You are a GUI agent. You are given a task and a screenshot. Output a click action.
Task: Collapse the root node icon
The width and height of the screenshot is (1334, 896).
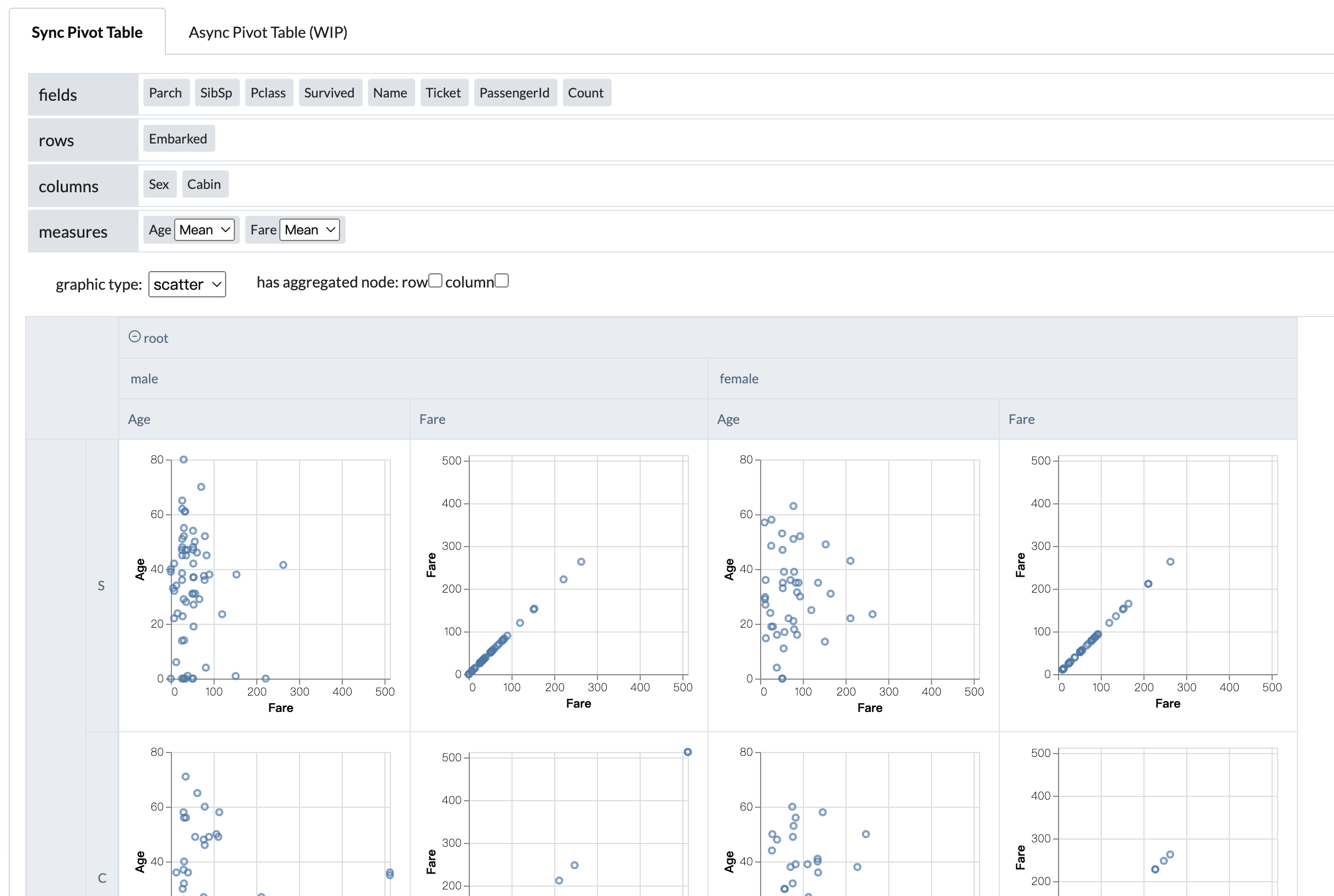(134, 337)
